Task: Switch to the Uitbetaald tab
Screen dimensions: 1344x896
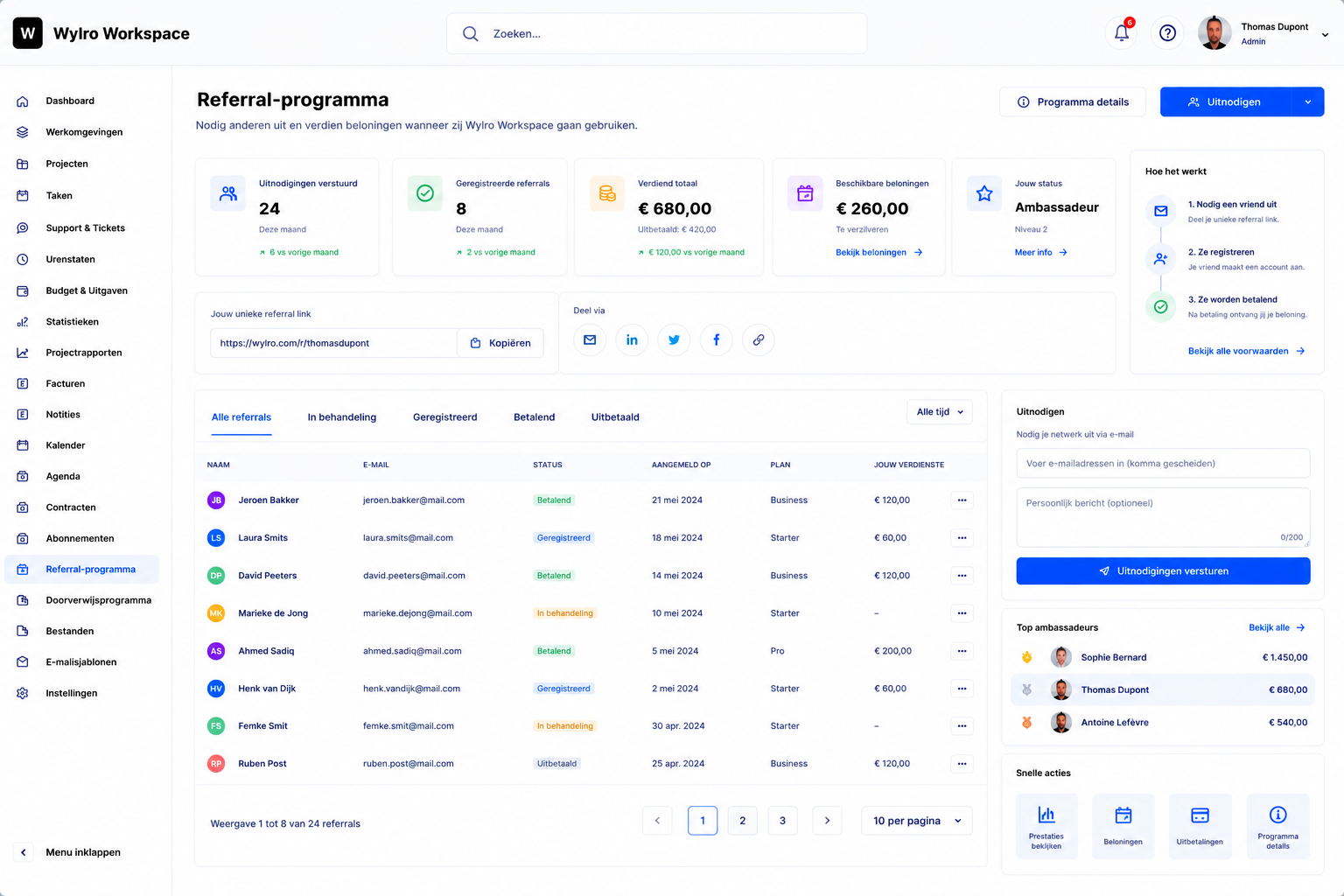Action: pos(615,417)
